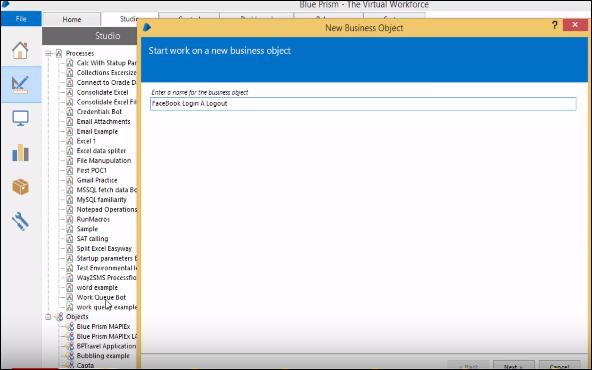The height and width of the screenshot is (370, 592).
Task: Open the System wrench tools icon
Action: [x=20, y=221]
